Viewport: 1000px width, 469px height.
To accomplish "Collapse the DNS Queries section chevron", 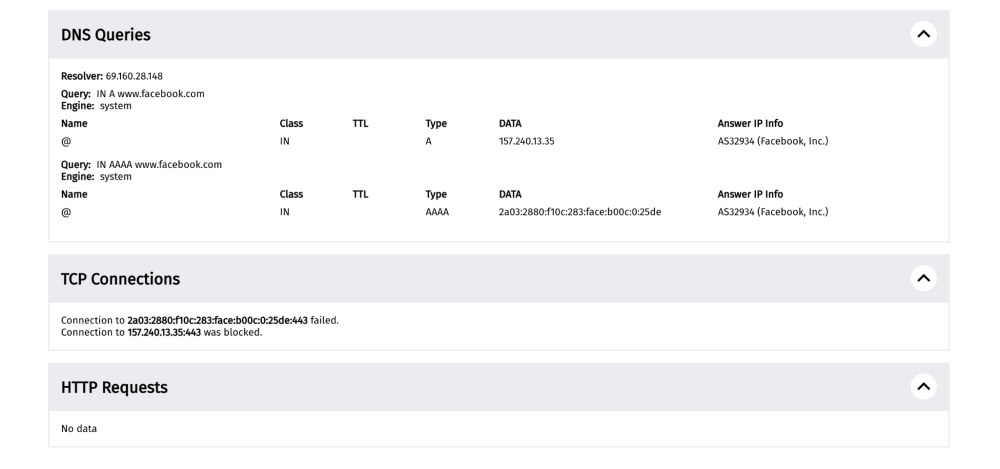I will click(924, 35).
